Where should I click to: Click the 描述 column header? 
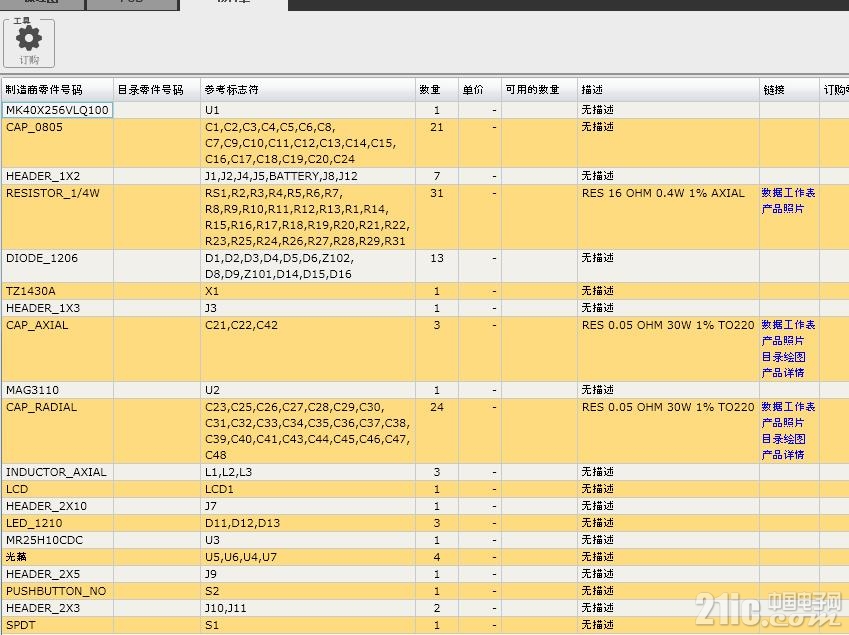tap(668, 90)
